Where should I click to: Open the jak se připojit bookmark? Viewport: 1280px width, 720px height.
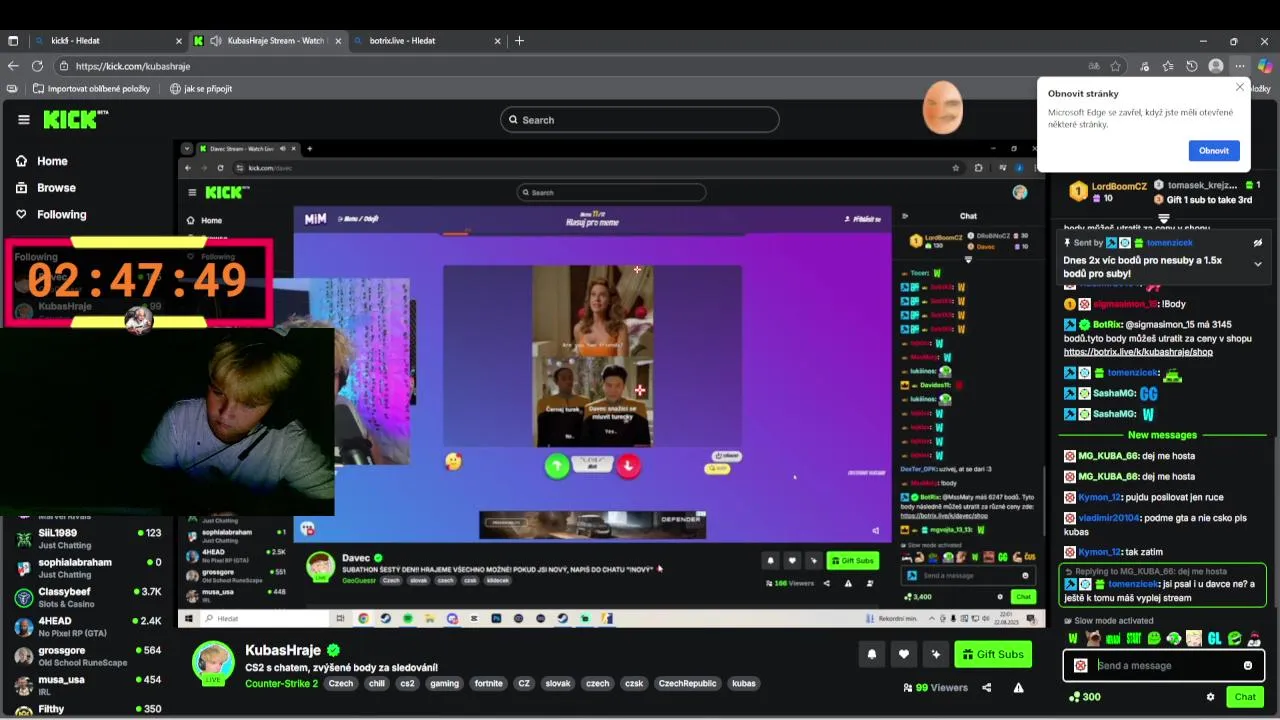click(x=201, y=89)
